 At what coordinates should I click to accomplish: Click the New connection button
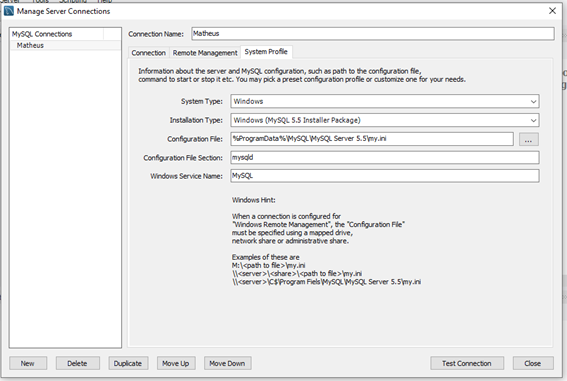(28, 363)
